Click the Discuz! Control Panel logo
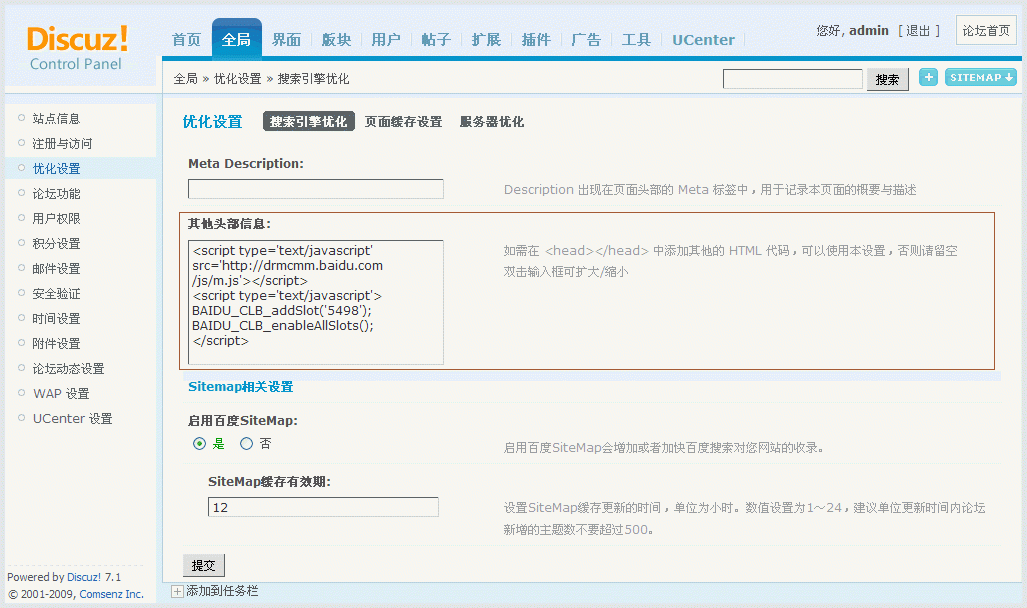Viewport: 1027px width, 608px height. (77, 48)
